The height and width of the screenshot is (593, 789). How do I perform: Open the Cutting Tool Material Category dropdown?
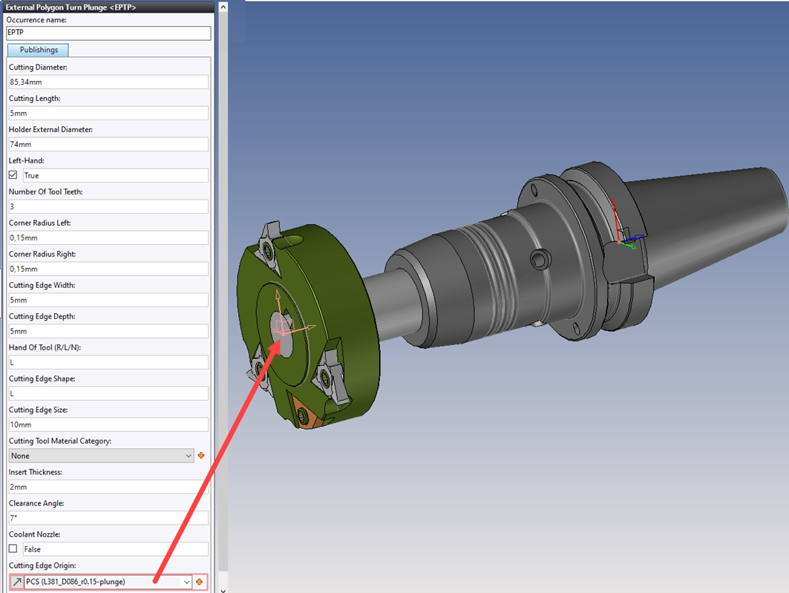[x=101, y=456]
